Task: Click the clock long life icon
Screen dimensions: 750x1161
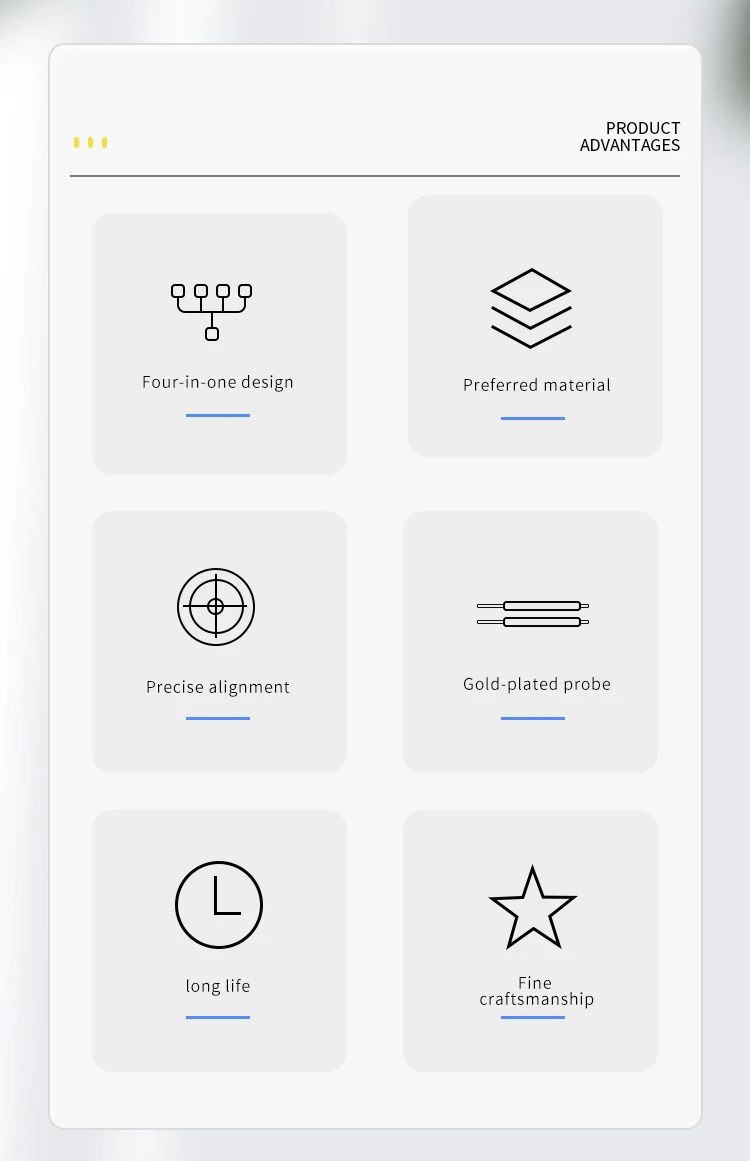Action: tap(219, 904)
